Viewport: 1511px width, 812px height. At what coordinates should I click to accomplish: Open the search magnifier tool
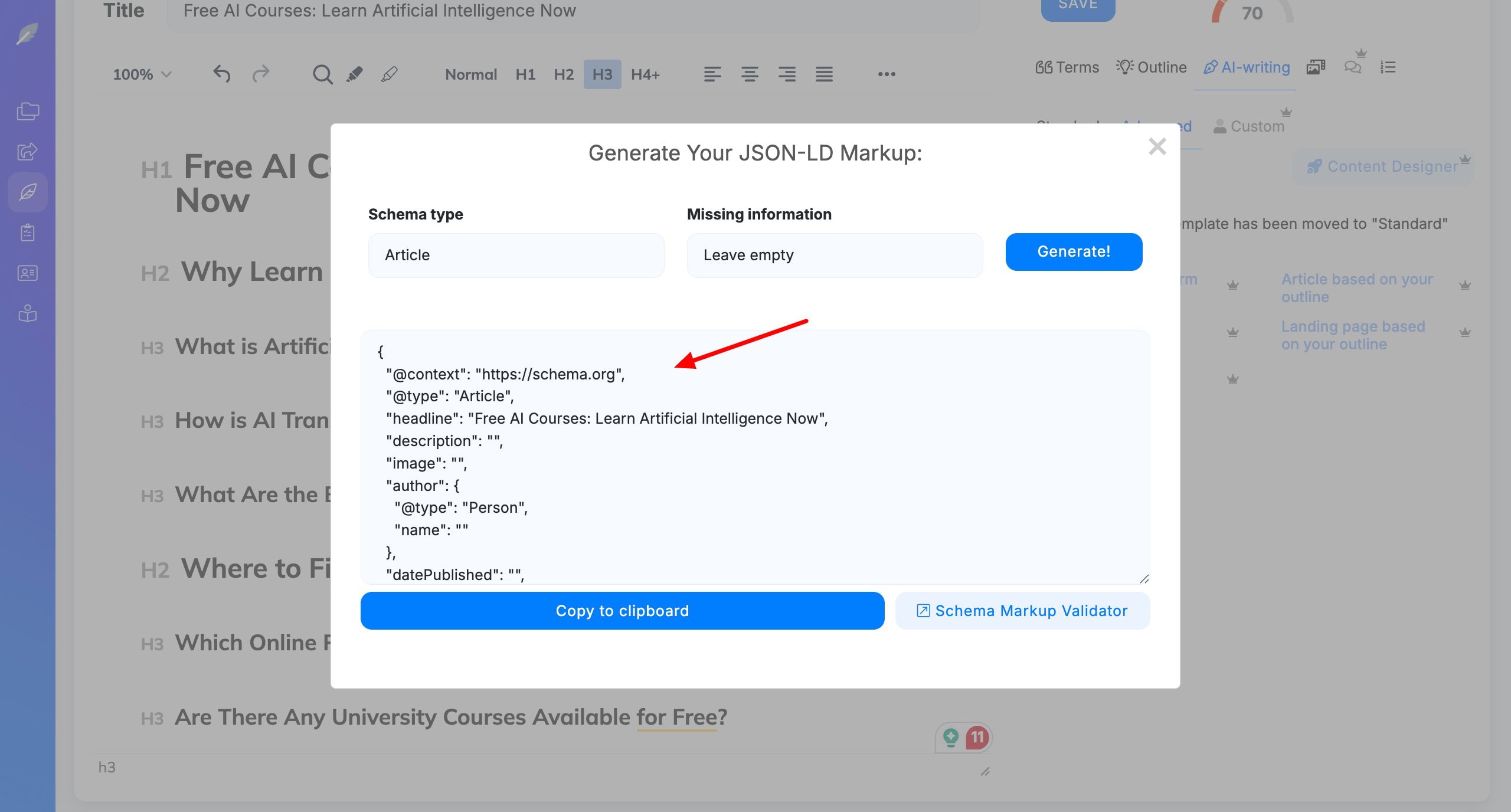tap(322, 74)
